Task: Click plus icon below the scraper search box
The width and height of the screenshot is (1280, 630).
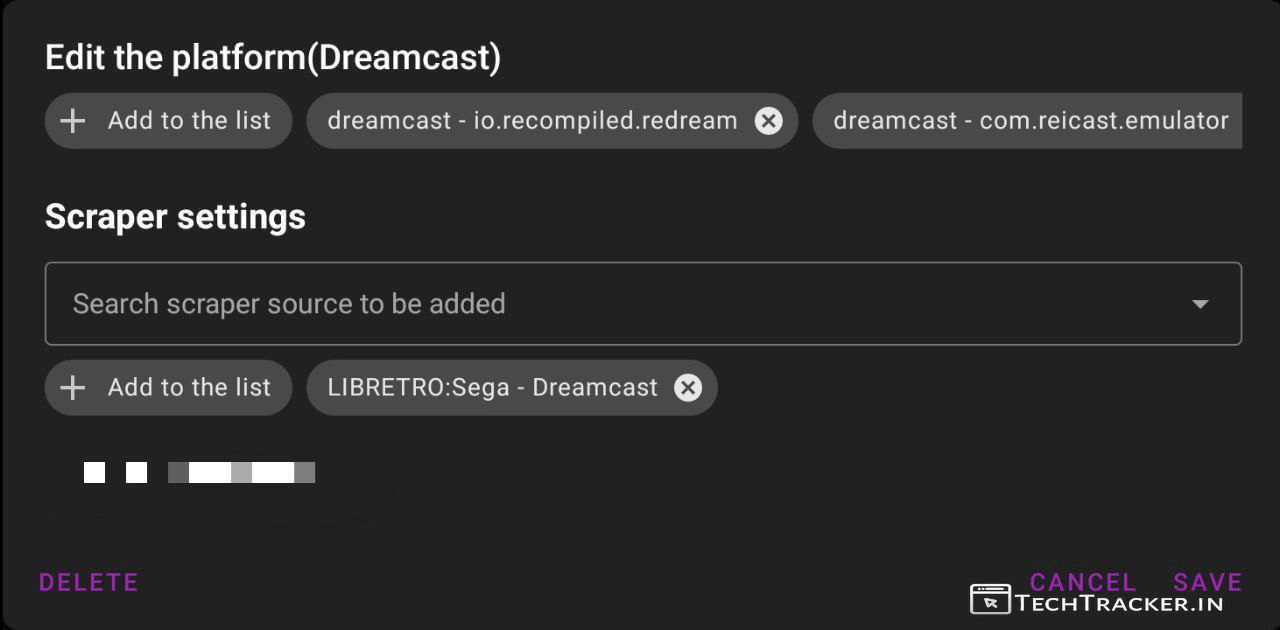Action: point(73,388)
